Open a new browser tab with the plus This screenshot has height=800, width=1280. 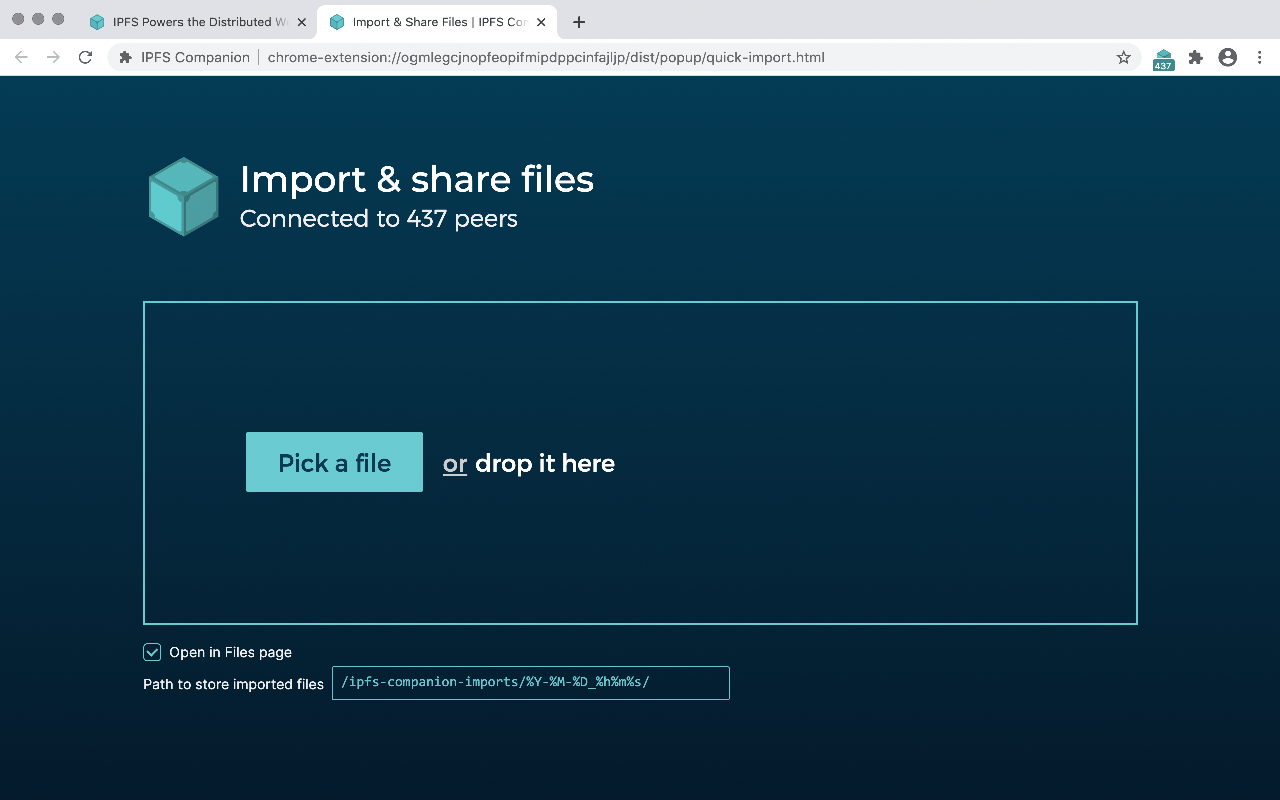pyautogui.click(x=578, y=21)
